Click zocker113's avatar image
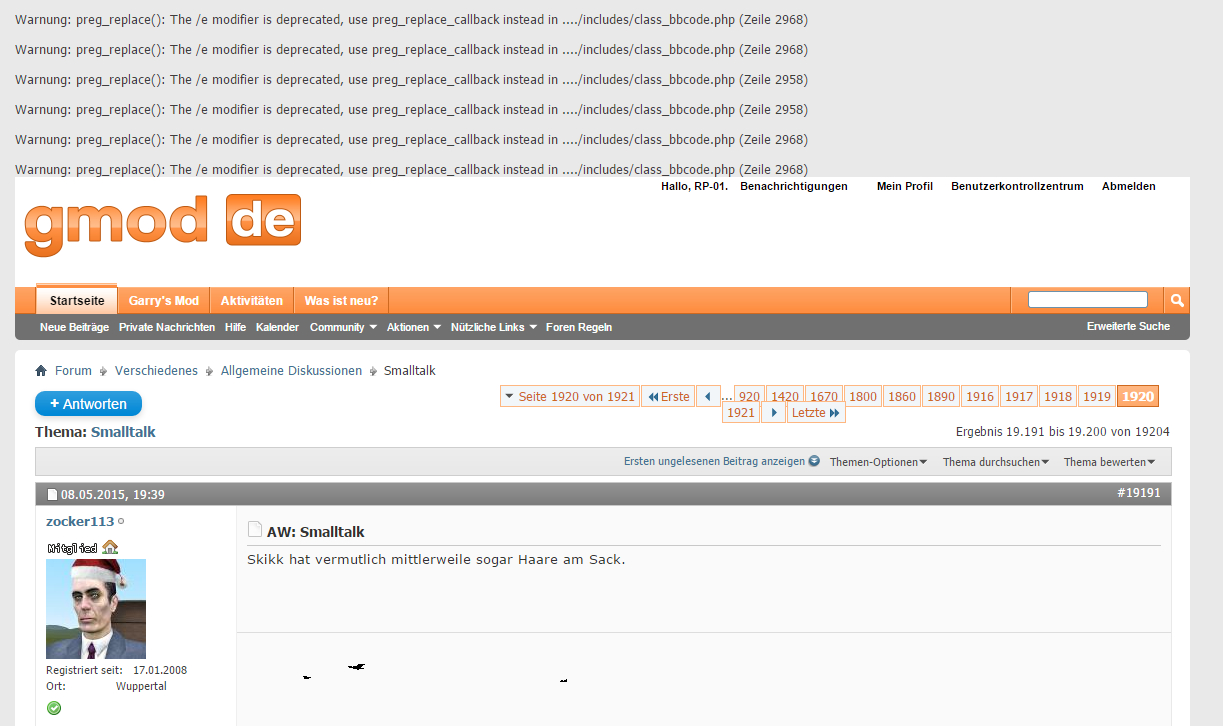 (96, 609)
